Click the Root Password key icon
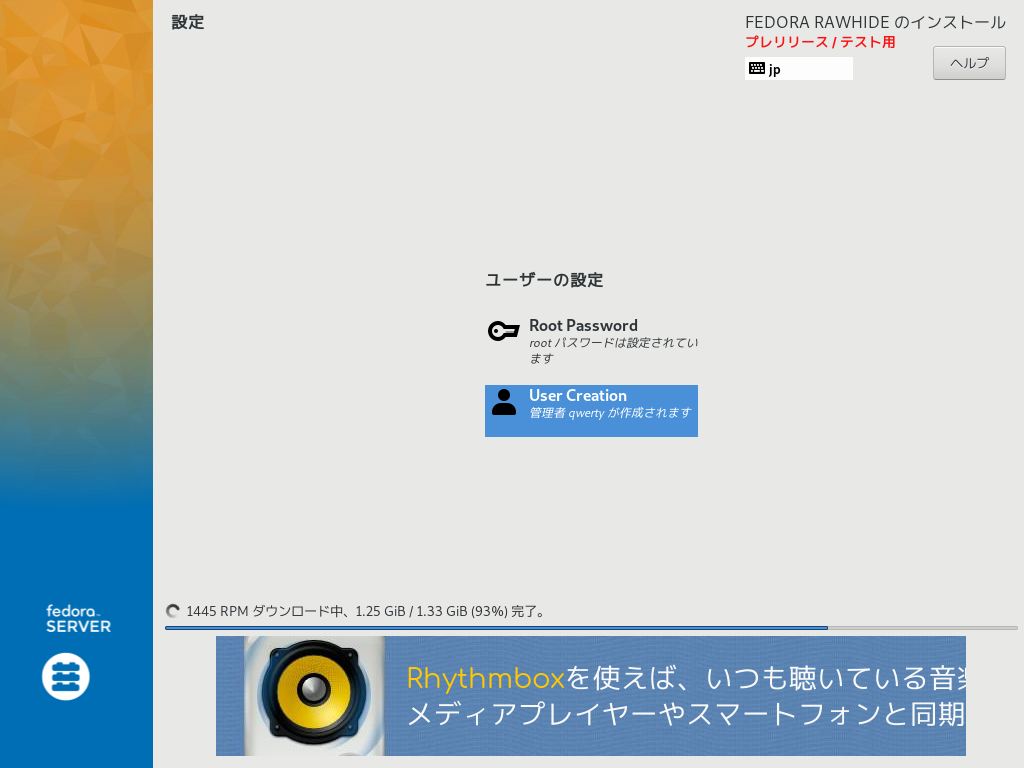 click(x=504, y=331)
